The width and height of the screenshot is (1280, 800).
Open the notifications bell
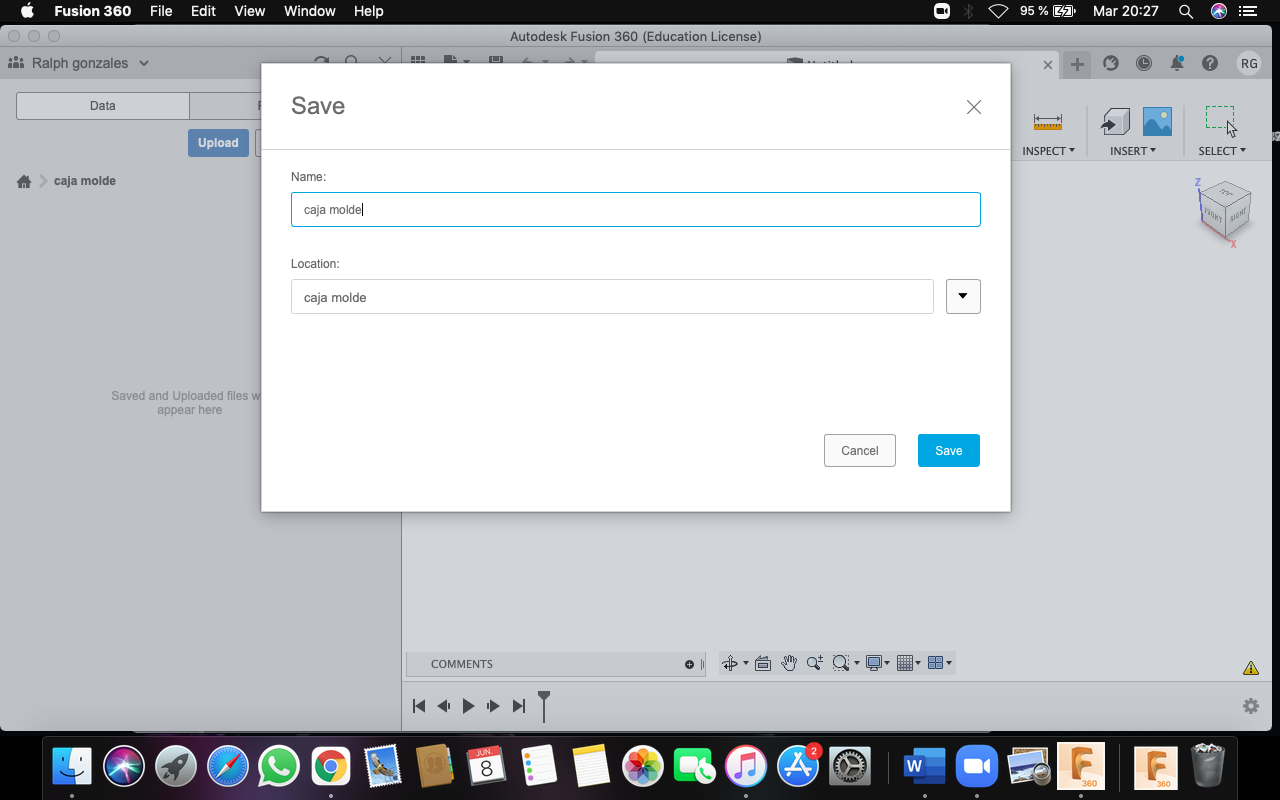[1177, 63]
